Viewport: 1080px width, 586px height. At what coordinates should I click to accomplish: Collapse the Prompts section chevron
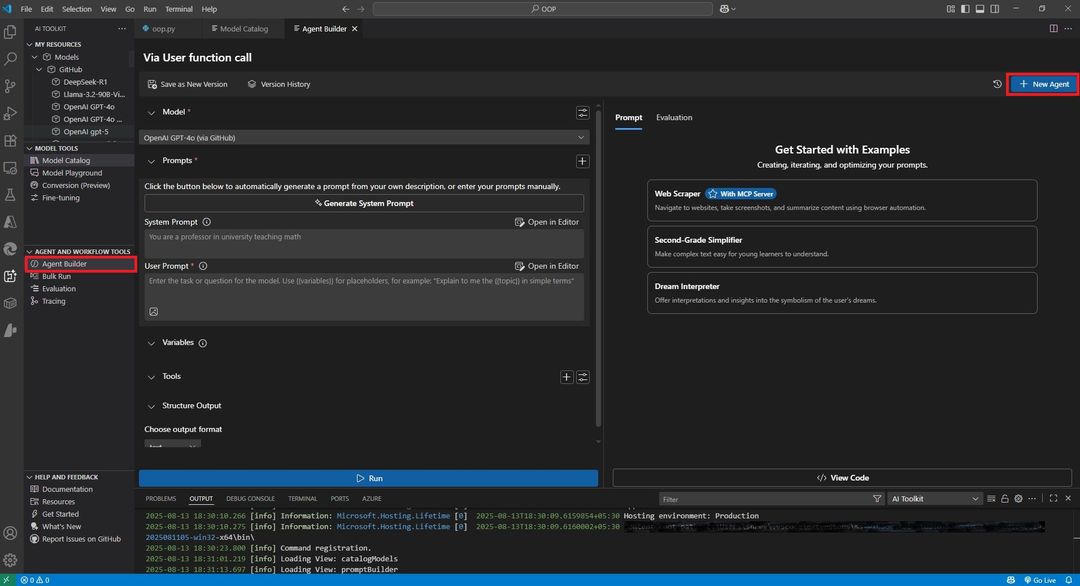click(152, 161)
